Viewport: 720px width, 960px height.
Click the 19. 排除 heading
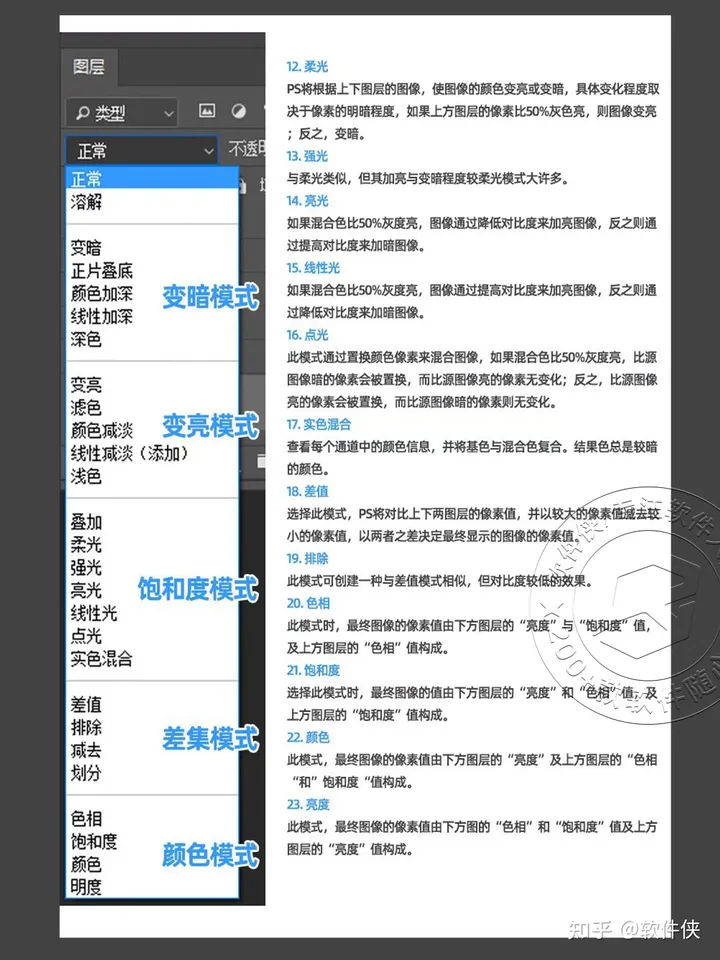pos(307,558)
